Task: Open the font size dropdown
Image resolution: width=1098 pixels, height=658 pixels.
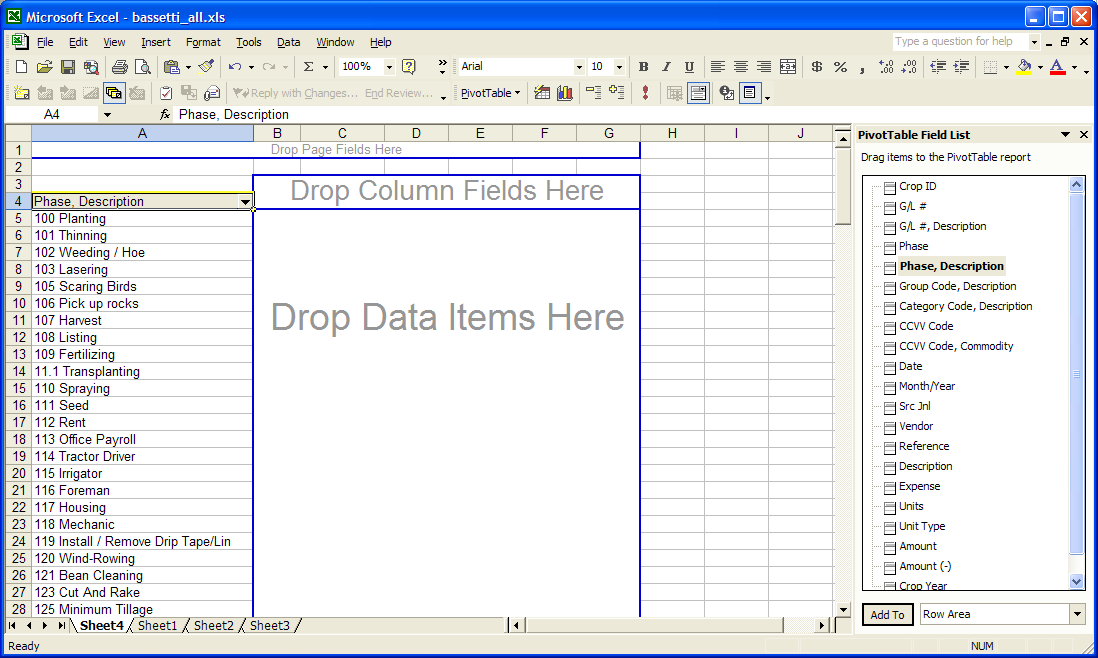Action: (619, 67)
